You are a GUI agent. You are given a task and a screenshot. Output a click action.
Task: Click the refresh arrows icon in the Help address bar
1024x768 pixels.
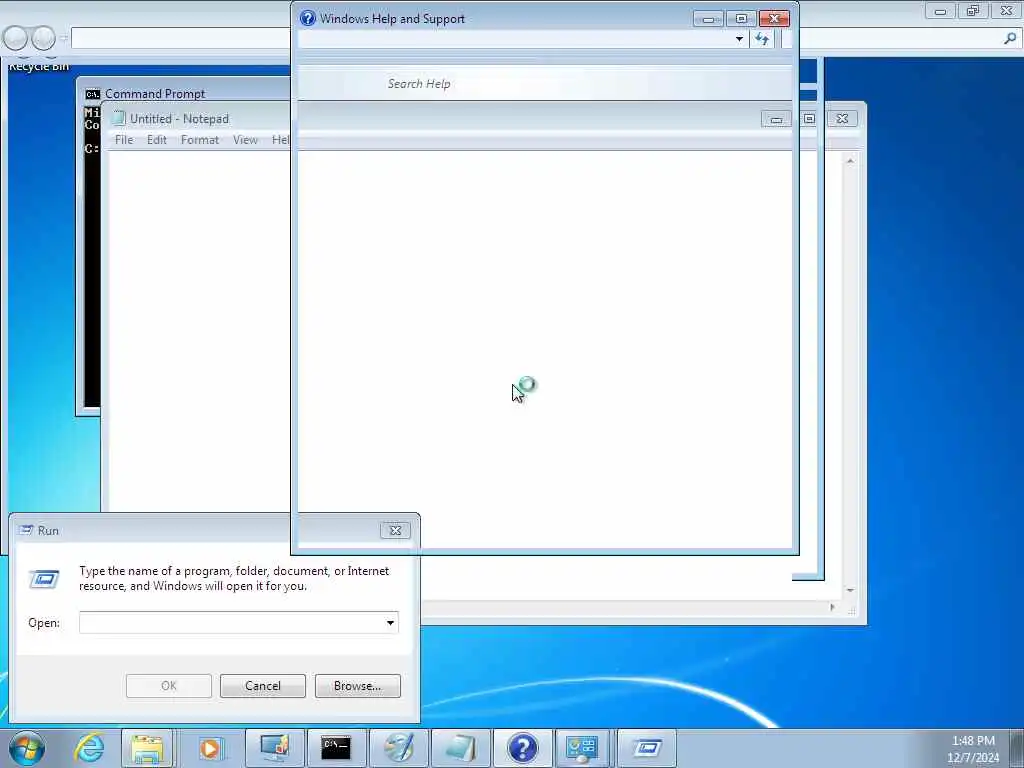(x=762, y=39)
